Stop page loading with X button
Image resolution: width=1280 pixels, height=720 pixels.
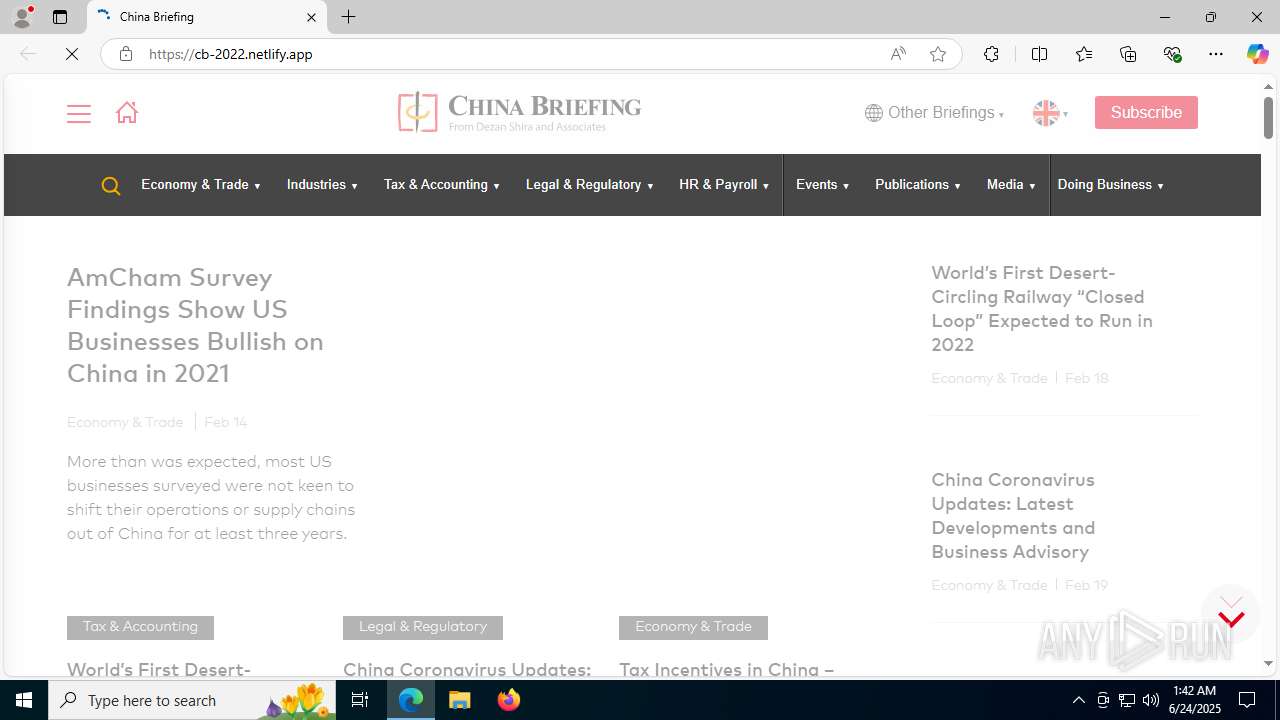pyautogui.click(x=72, y=54)
